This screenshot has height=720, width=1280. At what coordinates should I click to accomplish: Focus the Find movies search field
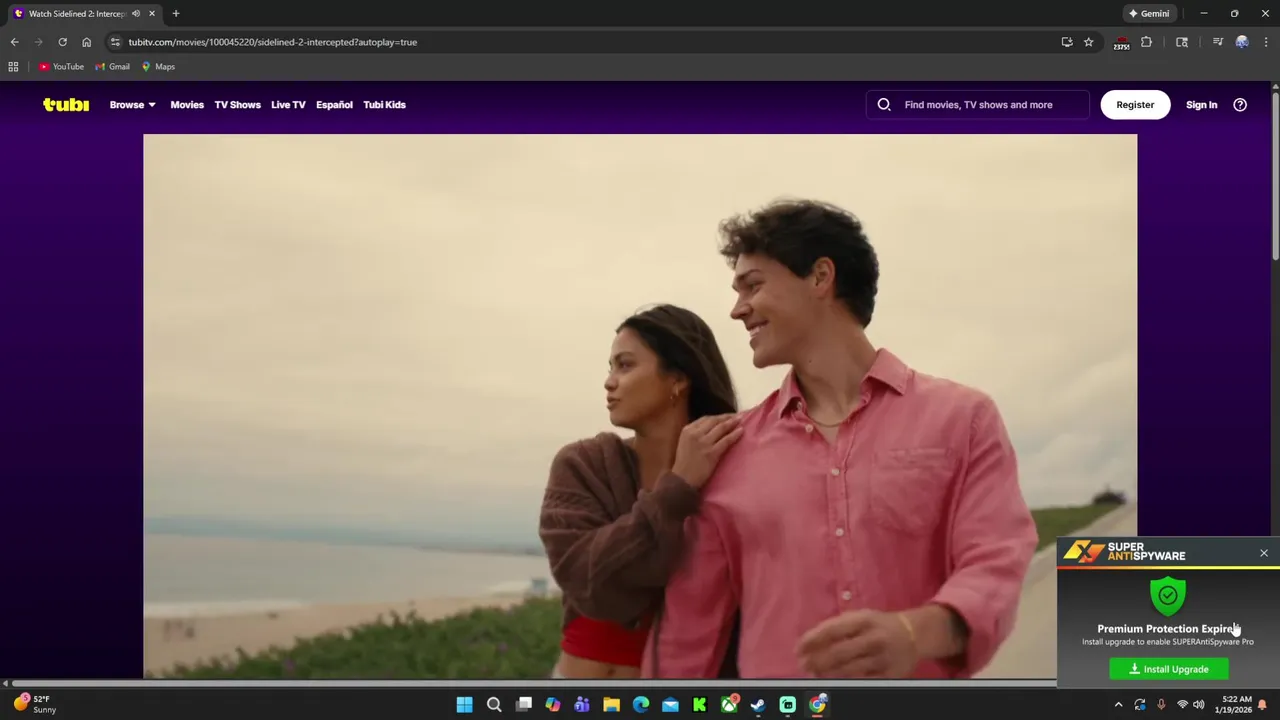(x=978, y=104)
